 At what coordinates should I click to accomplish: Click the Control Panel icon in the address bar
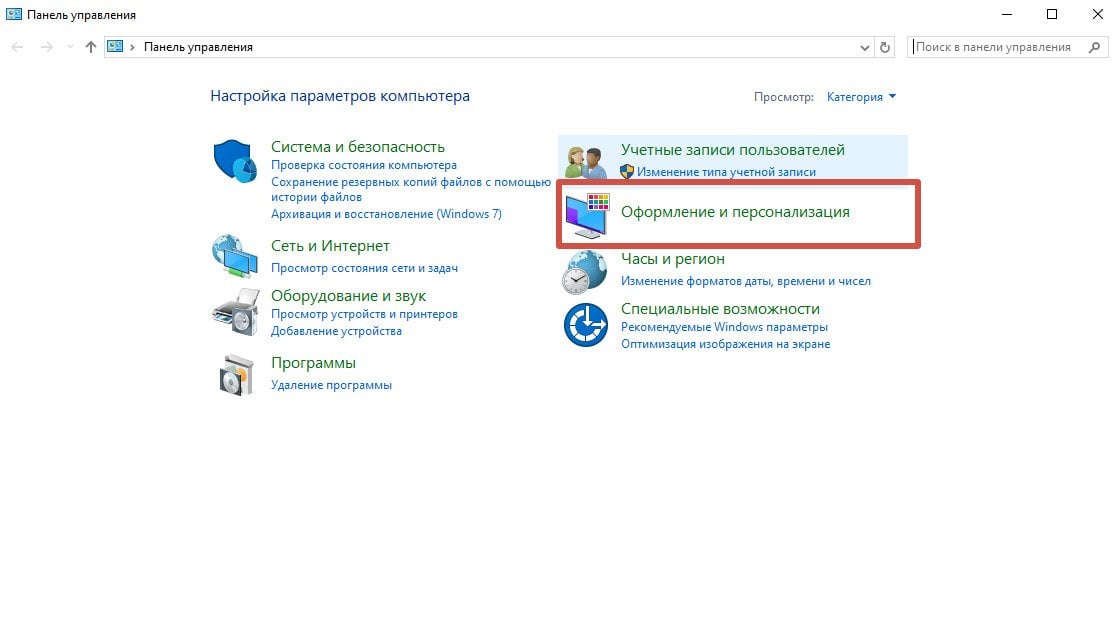coord(115,46)
